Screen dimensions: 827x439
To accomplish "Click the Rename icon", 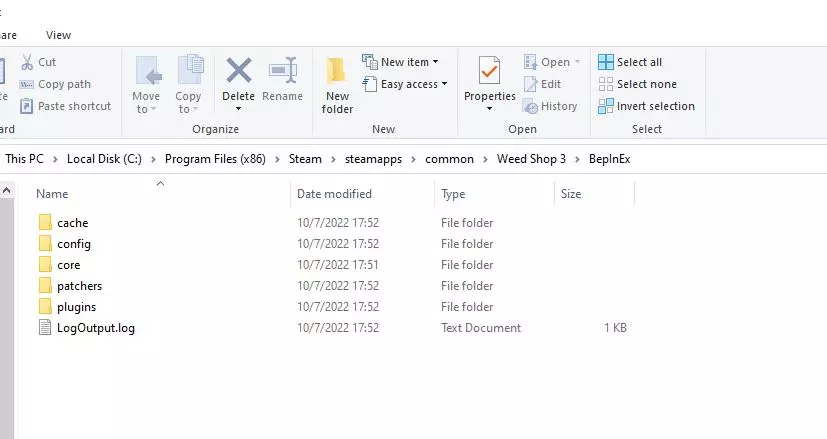I will pyautogui.click(x=283, y=70).
